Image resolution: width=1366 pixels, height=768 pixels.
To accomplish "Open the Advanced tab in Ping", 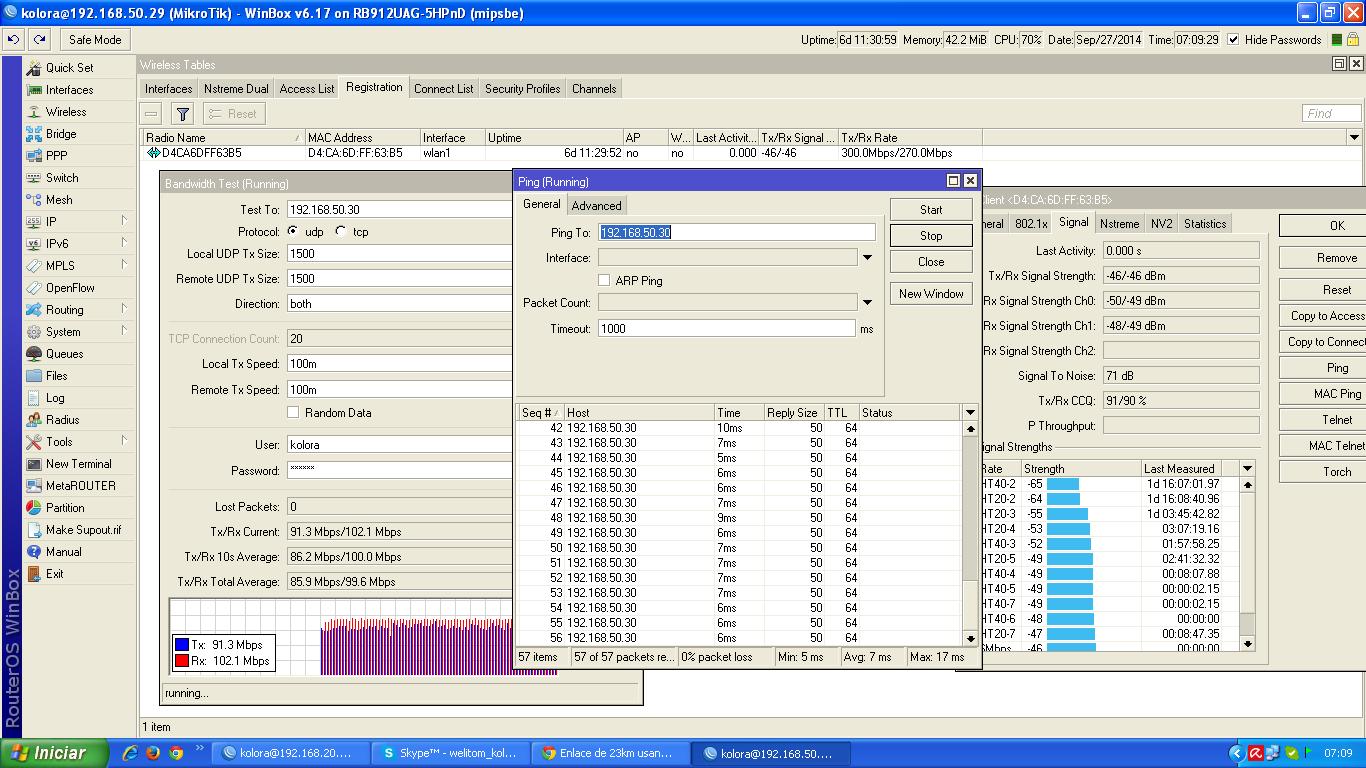I will click(x=596, y=206).
